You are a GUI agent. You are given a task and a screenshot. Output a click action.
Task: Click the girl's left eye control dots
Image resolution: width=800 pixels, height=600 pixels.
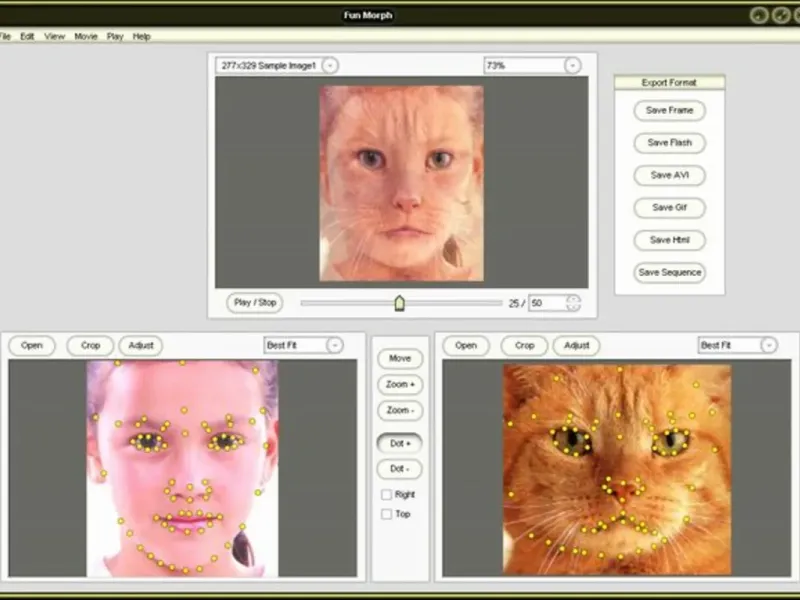coord(148,441)
